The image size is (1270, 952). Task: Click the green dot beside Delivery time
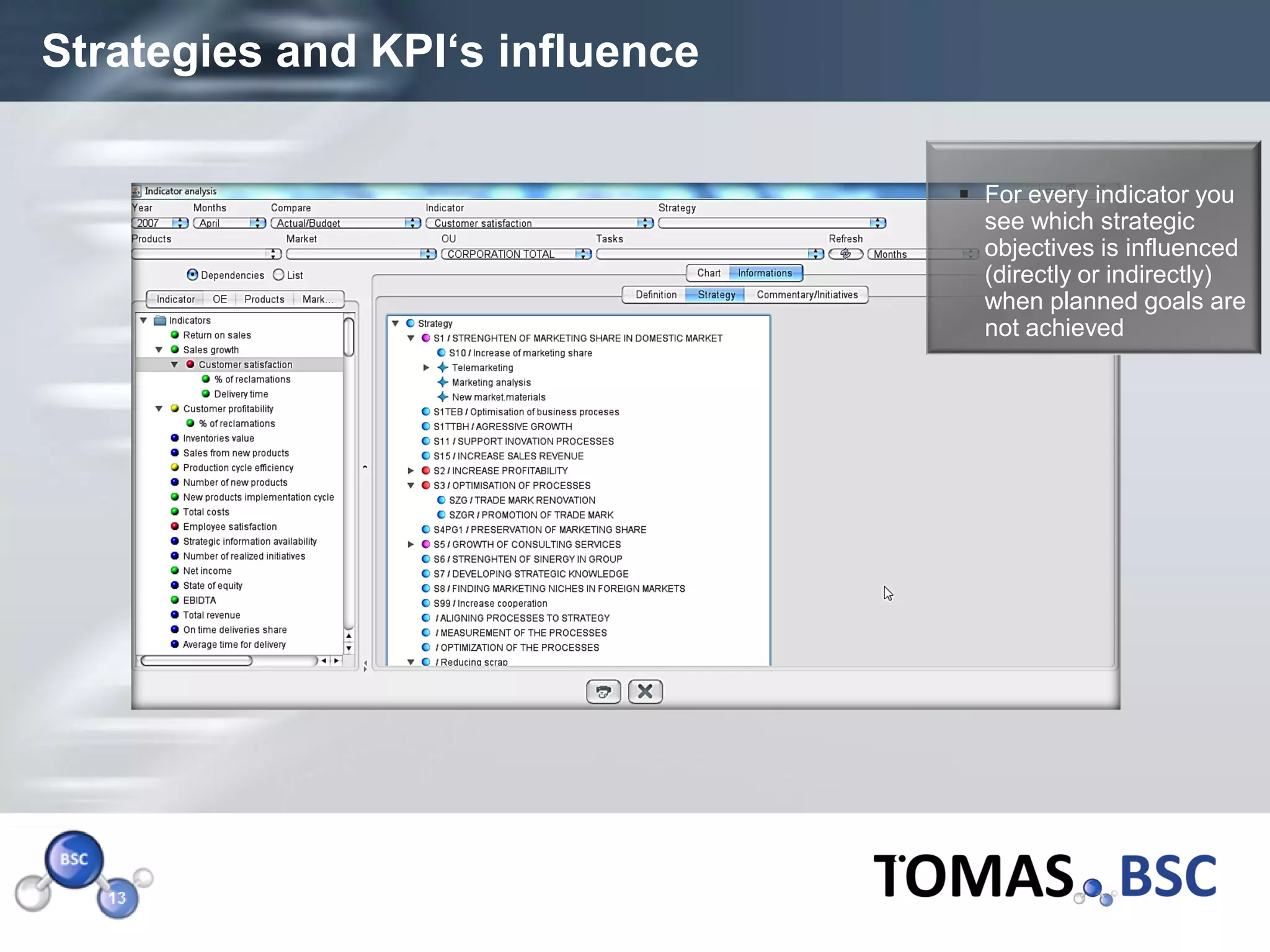[206, 394]
